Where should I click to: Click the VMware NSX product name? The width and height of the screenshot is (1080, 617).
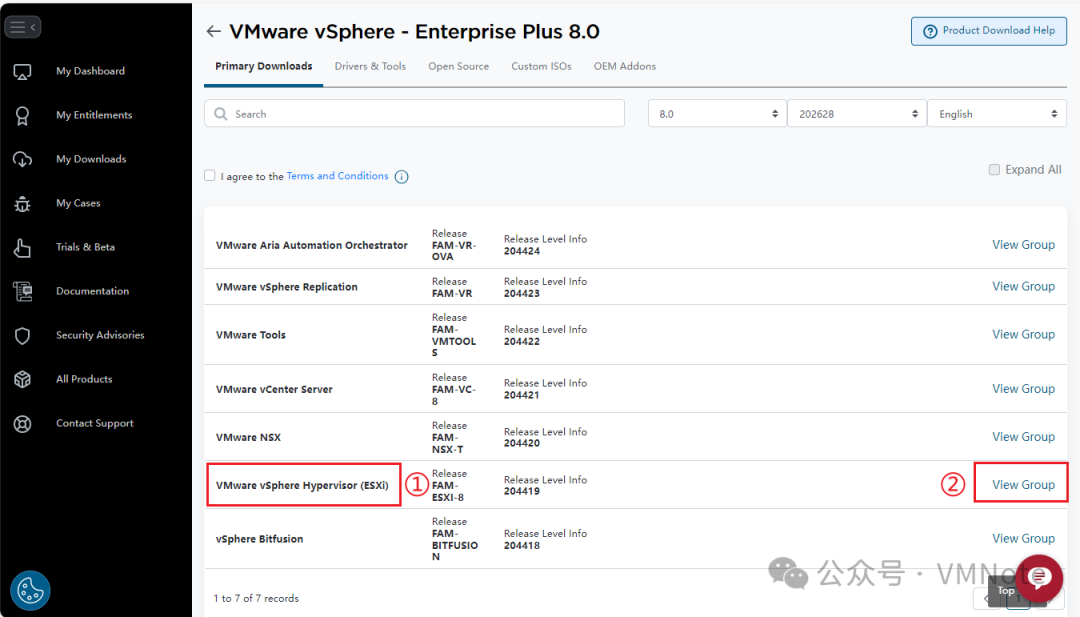[248, 437]
